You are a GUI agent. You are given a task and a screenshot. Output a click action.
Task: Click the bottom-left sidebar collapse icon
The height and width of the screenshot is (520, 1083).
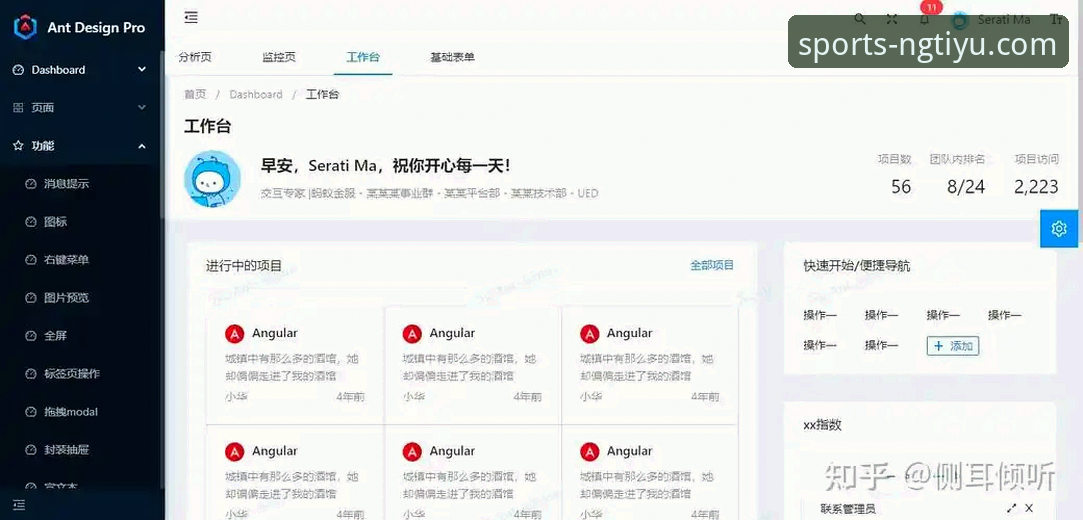point(19,505)
